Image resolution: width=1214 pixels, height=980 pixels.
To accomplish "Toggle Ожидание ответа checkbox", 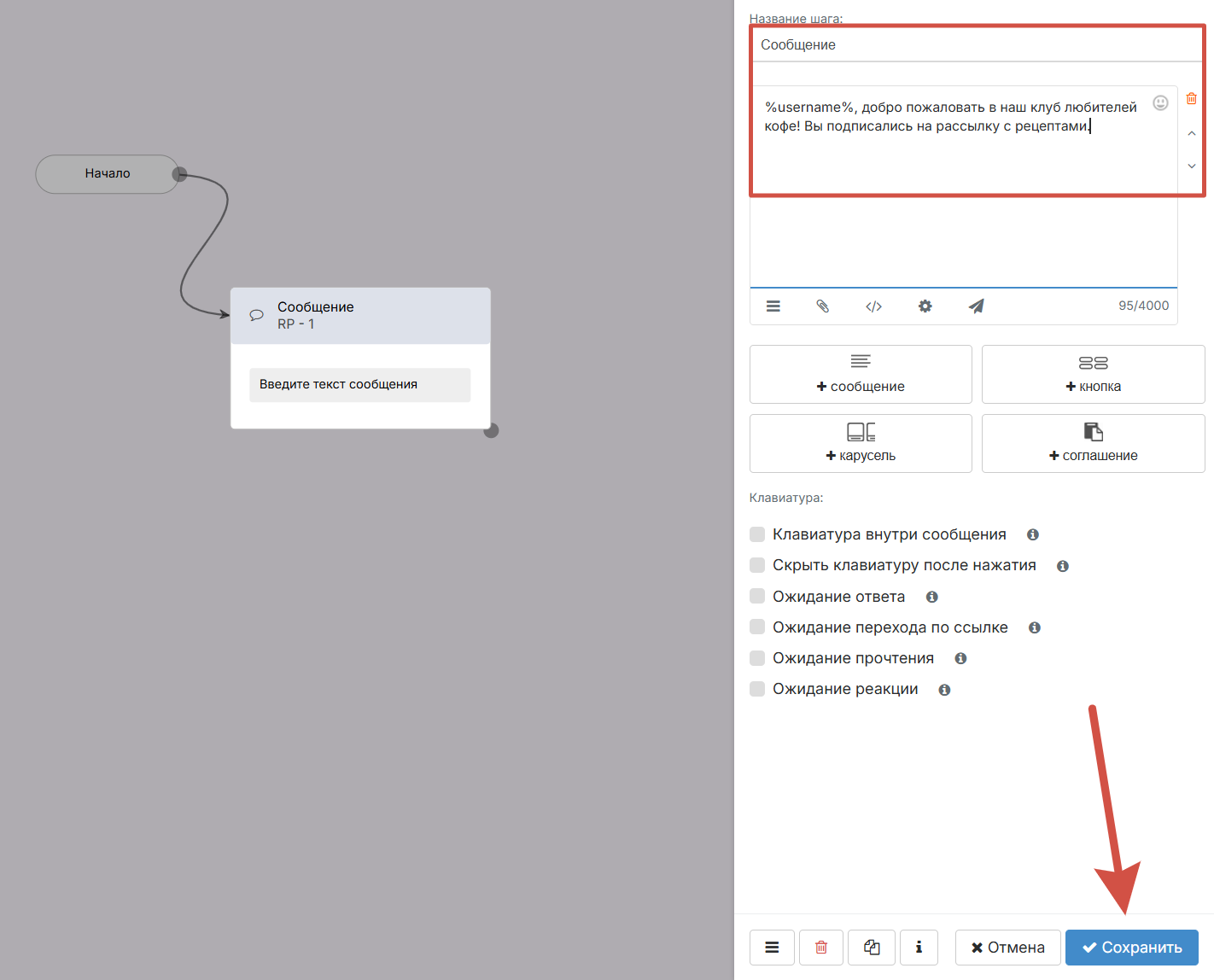I will 757,596.
